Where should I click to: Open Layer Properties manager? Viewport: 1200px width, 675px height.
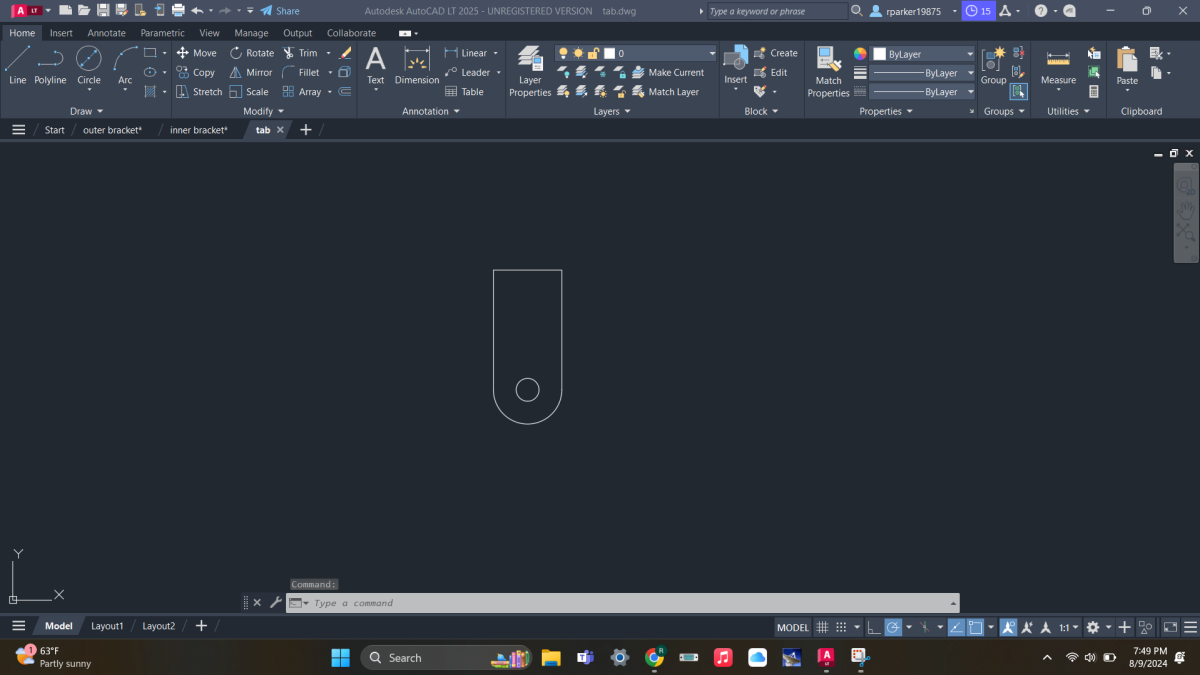tap(530, 70)
